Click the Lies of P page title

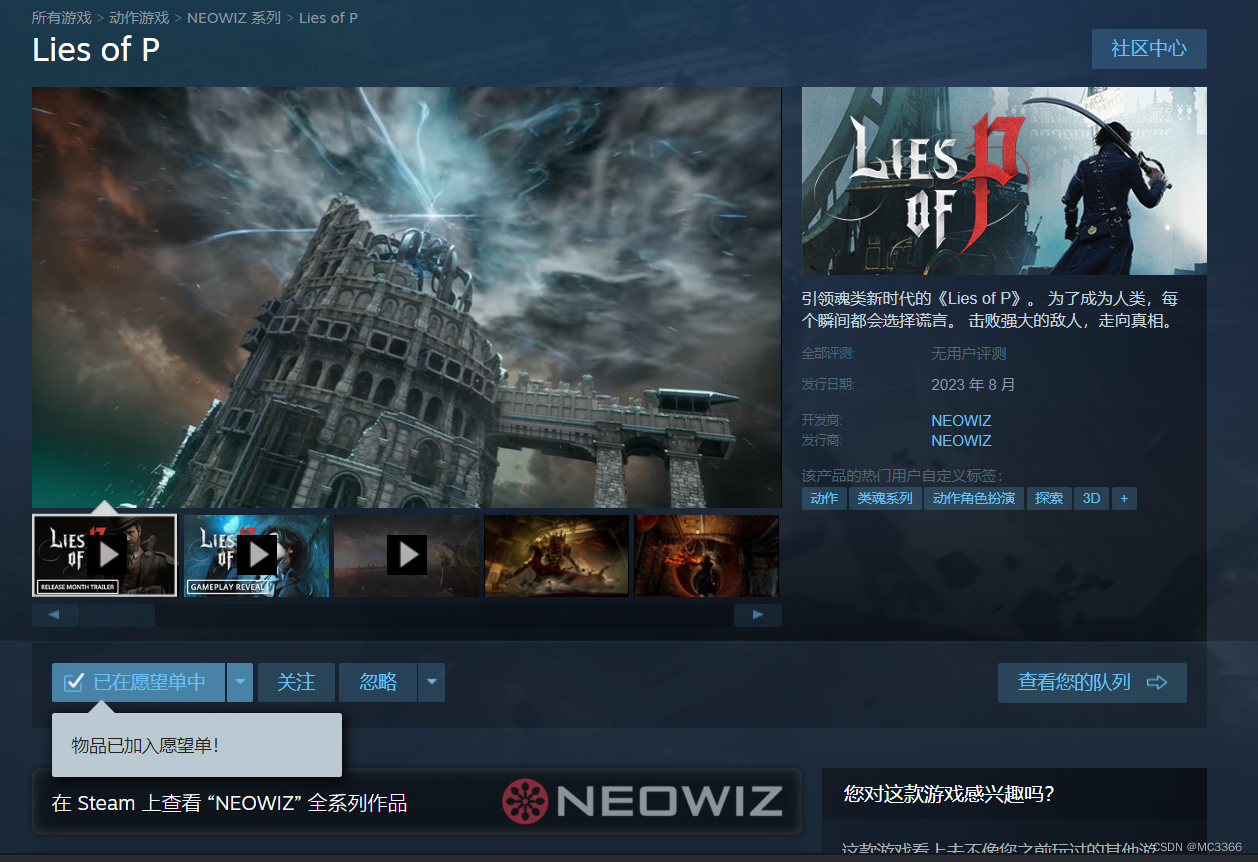(x=96, y=50)
